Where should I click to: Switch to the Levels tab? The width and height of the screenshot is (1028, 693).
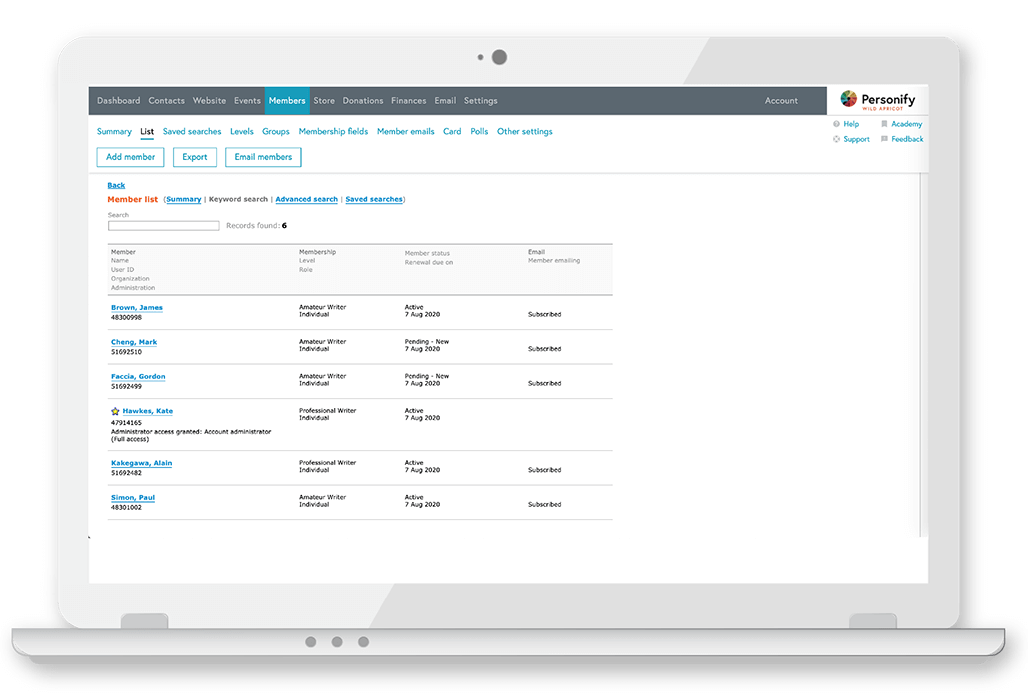pos(241,131)
